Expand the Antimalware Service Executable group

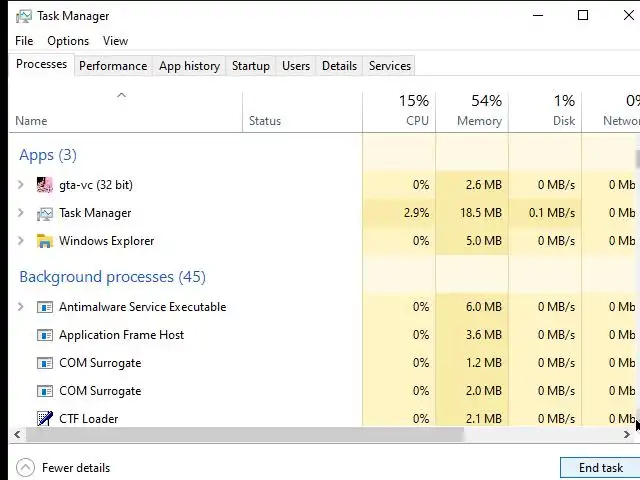[21, 307]
